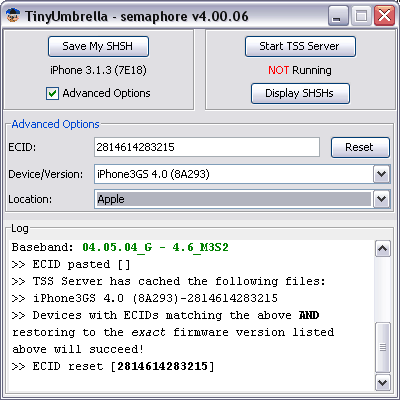Click the log scrollbar track above the thumb
Image resolution: width=400 pixels, height=400 pixels.
coord(382,289)
